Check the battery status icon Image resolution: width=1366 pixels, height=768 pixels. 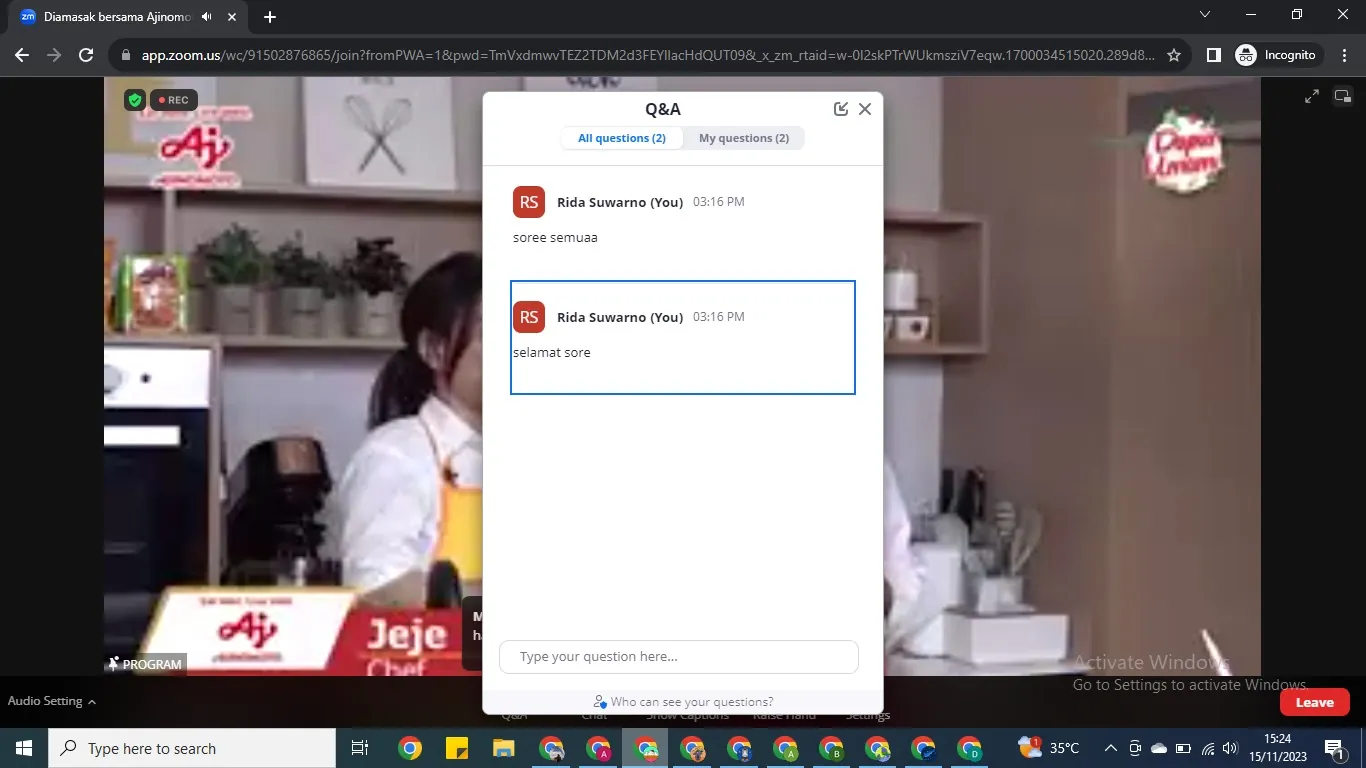click(1183, 748)
